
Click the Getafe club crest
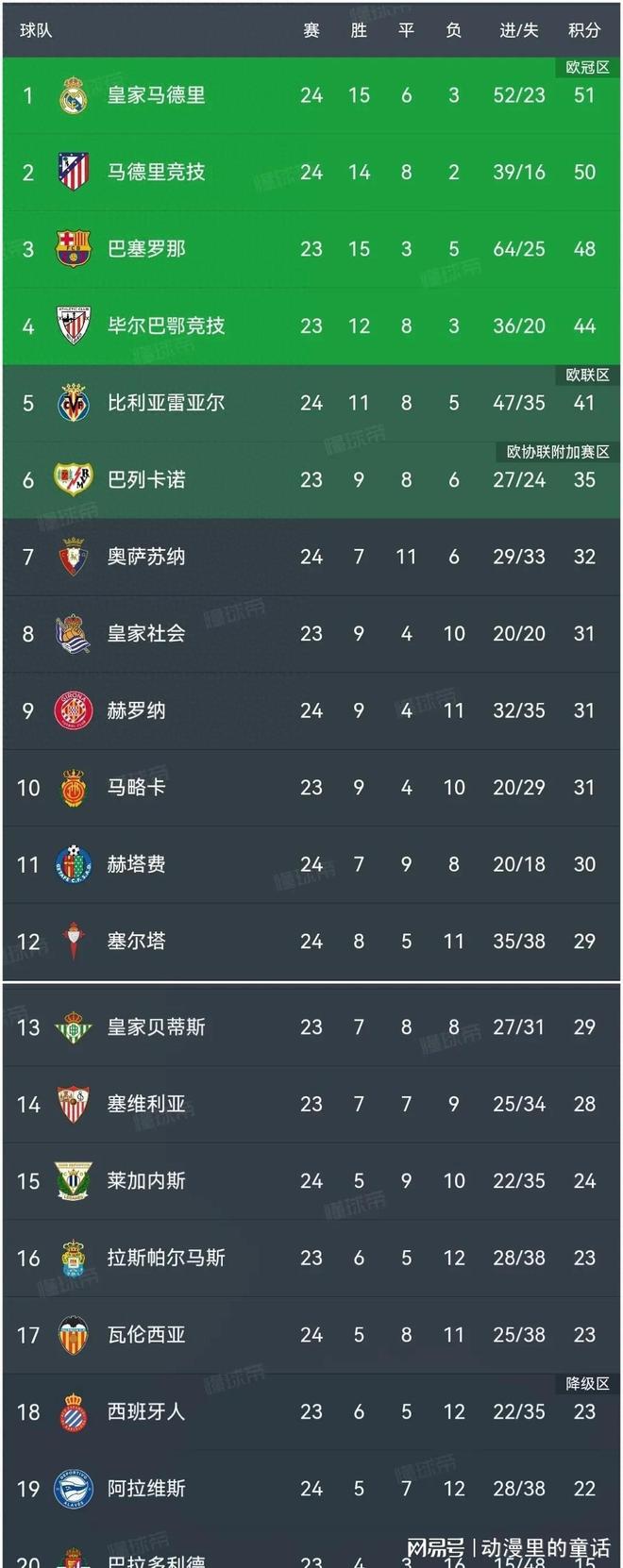[x=74, y=864]
